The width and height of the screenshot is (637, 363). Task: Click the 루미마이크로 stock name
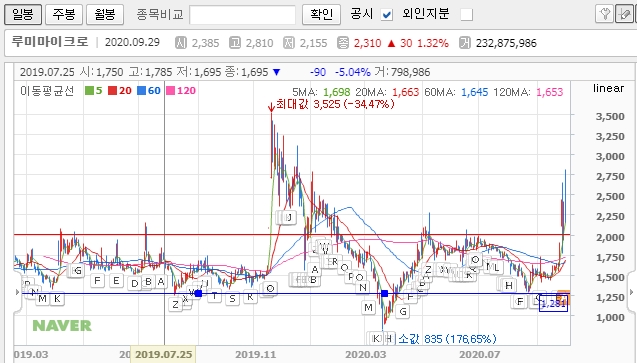click(50, 42)
